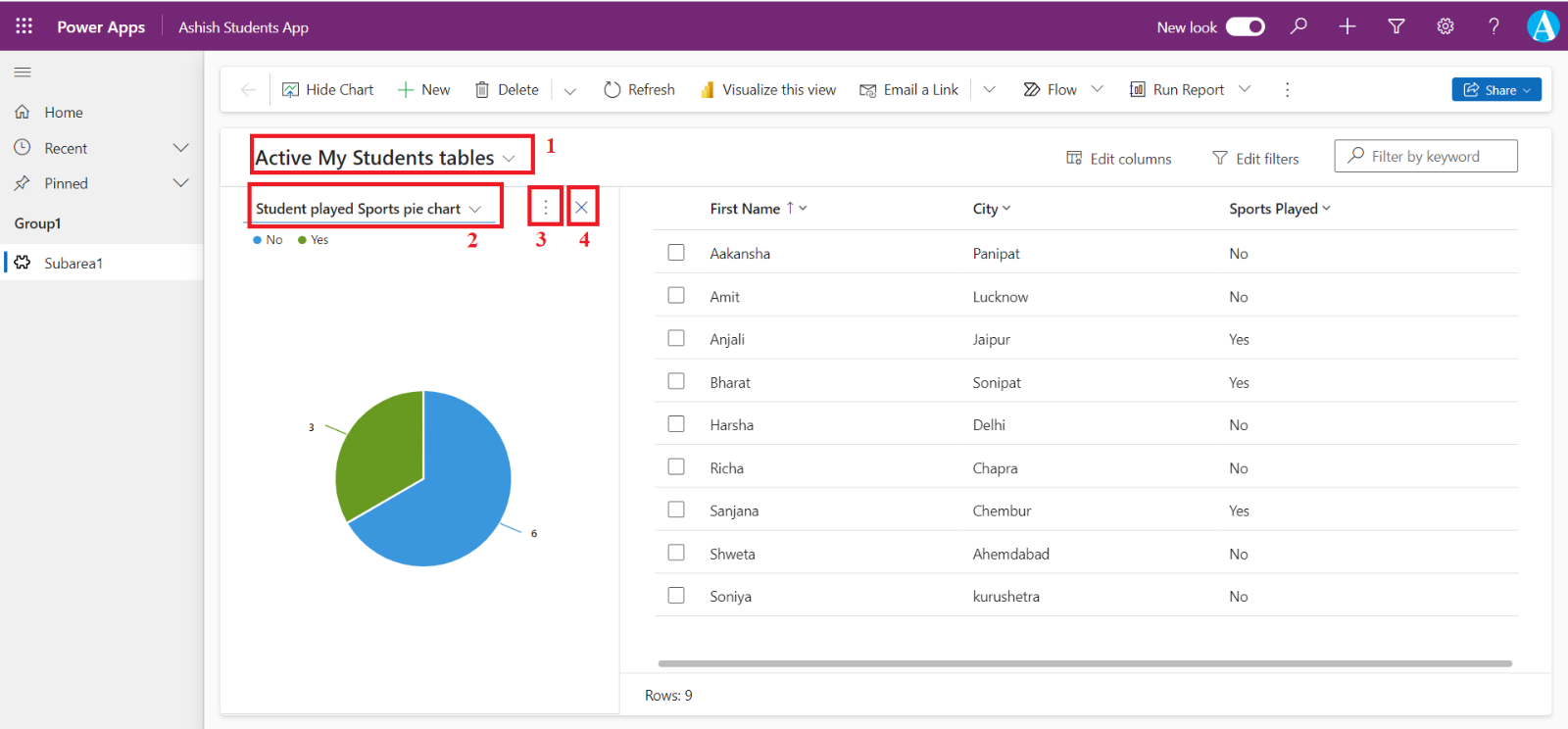Open the app launcher waffle icon
The height and width of the screenshot is (729, 1568).
coord(24,26)
